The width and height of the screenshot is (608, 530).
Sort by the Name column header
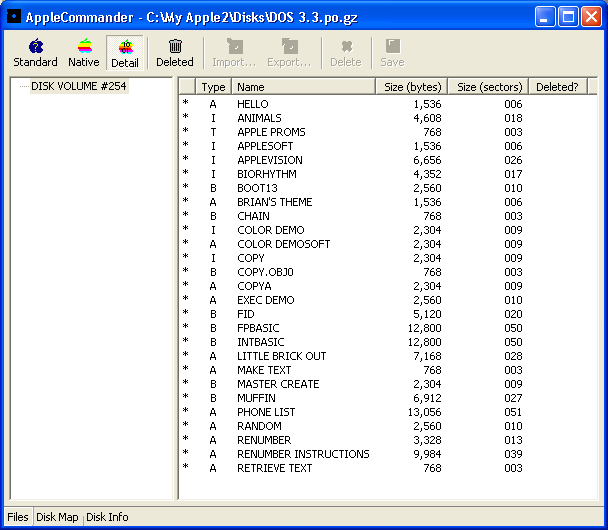point(304,87)
